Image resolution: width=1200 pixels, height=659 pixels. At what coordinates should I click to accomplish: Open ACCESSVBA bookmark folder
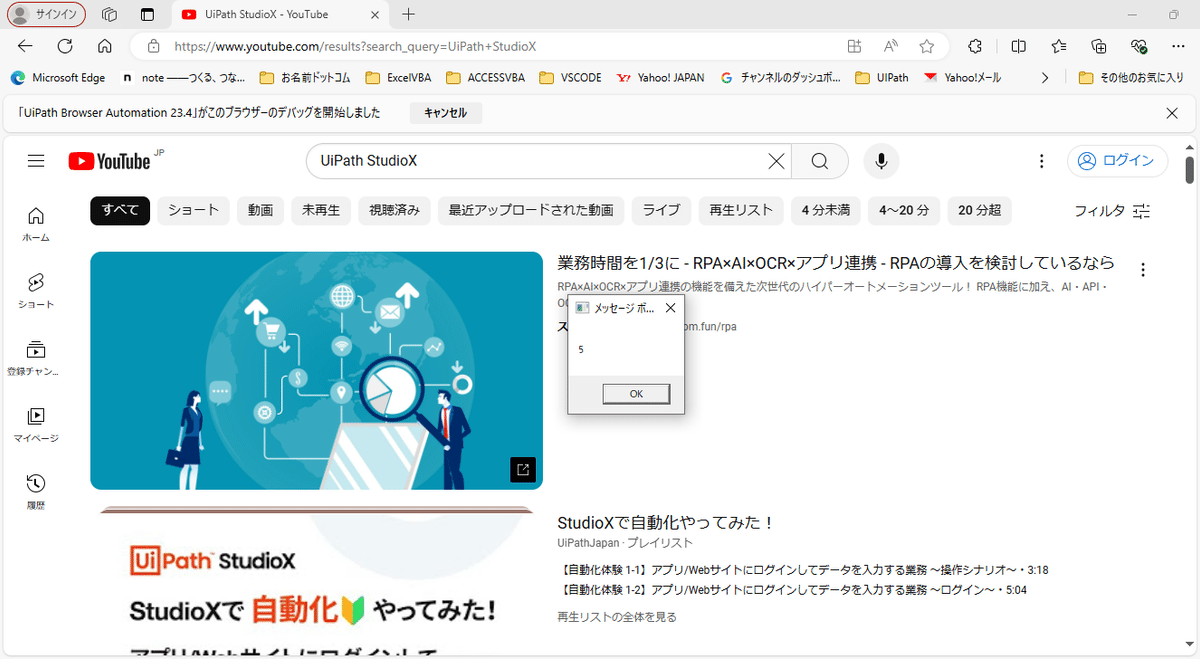[486, 77]
